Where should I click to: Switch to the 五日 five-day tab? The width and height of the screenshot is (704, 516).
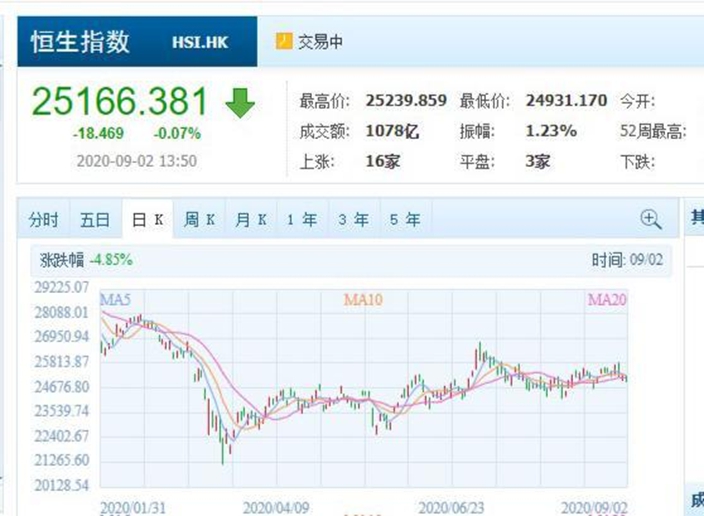(95, 220)
